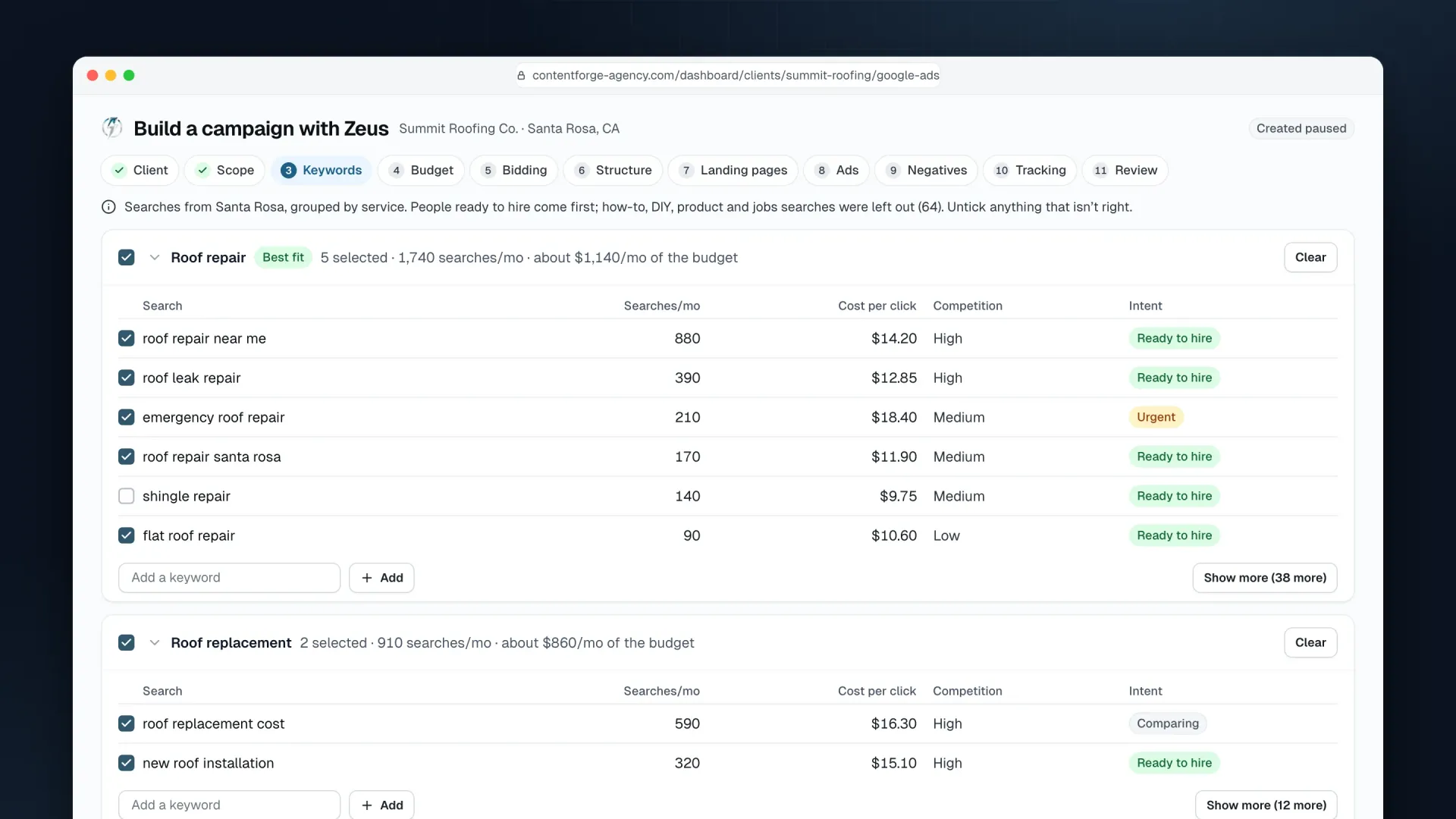Click the 'Comparing' intent tag

click(1168, 723)
